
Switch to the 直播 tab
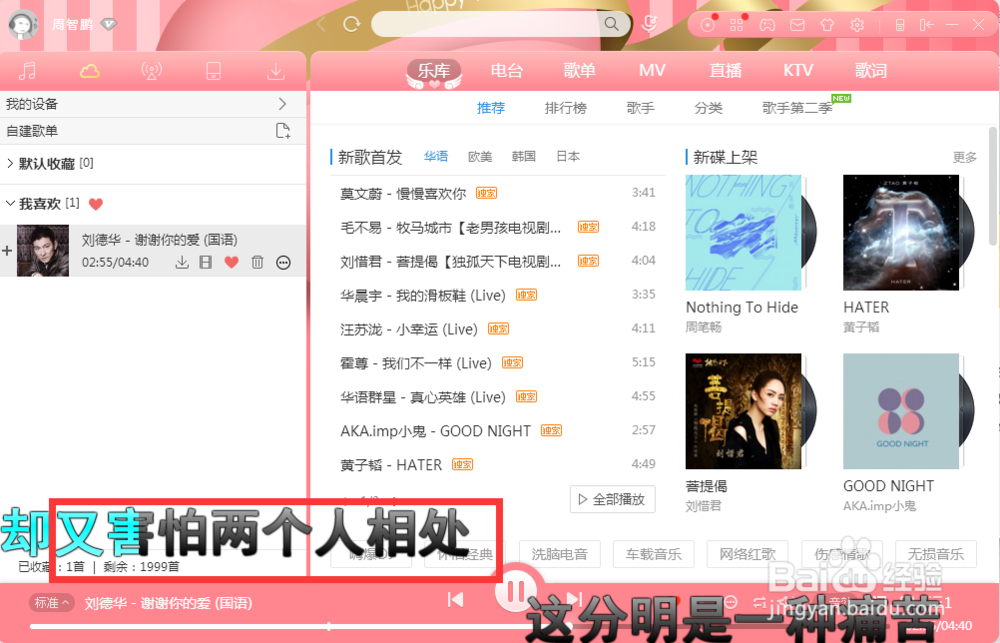(x=725, y=71)
